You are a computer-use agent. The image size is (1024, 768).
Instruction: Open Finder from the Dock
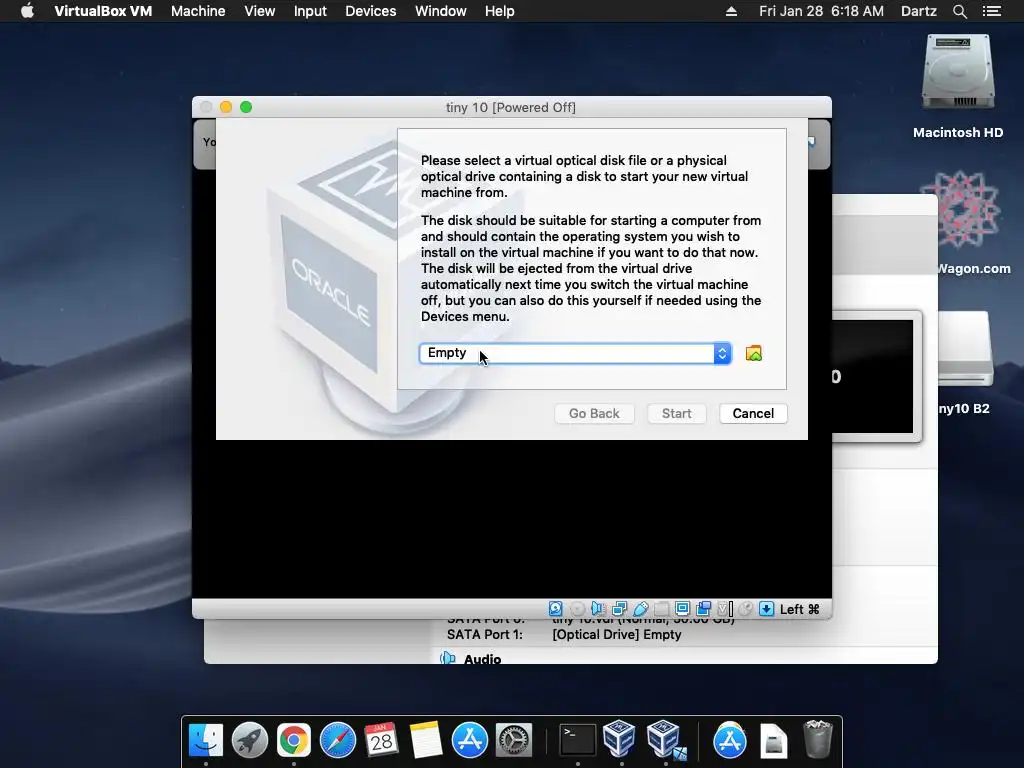(x=206, y=740)
